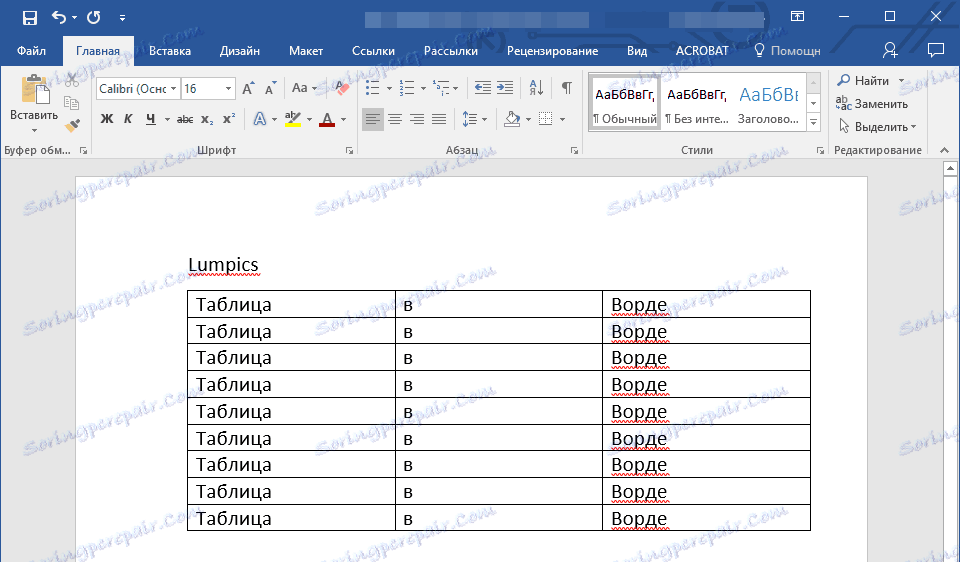This screenshot has width=960, height=562.
Task: Click the Cut scissors icon
Action: coord(72,80)
